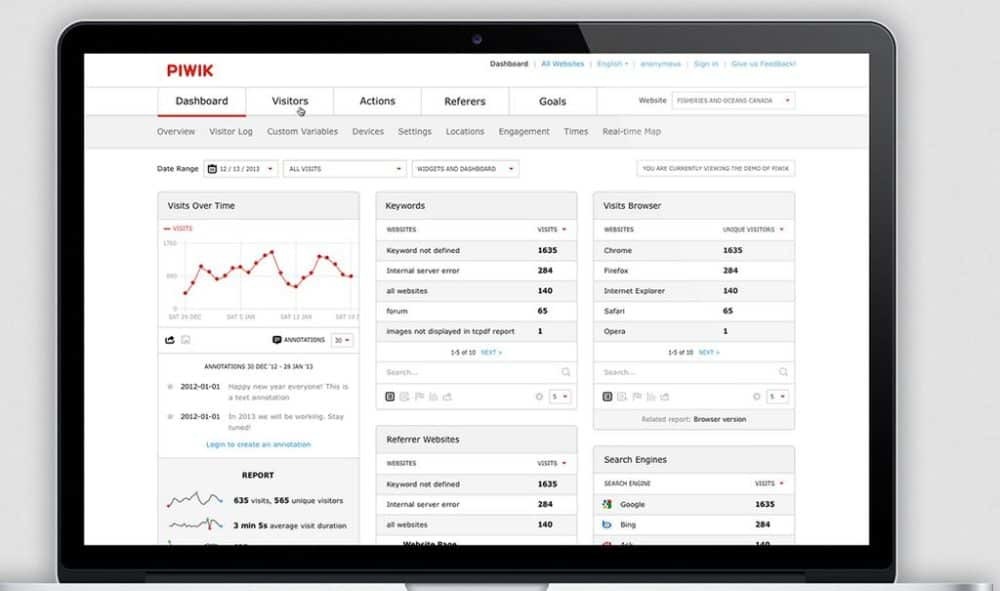Screen dimensions: 1000x591
Task: Switch to the Actions tab
Action: 377,101
